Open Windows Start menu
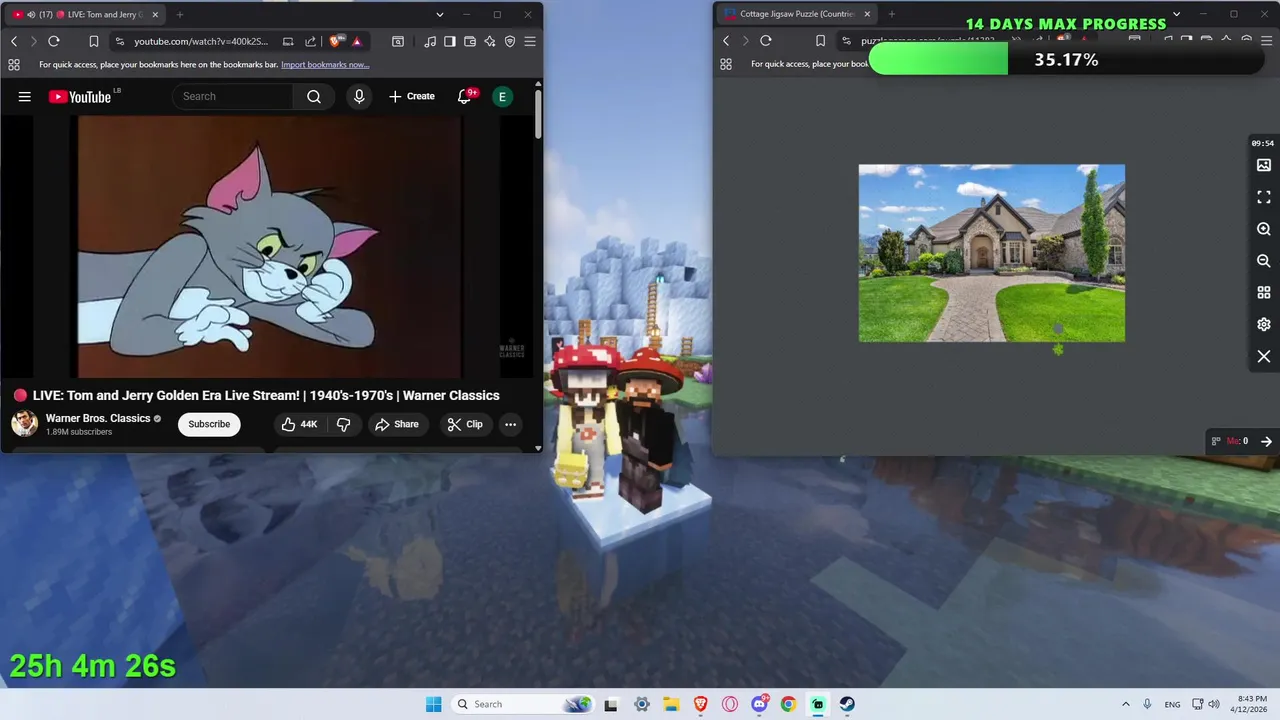This screenshot has width=1280, height=720. pyautogui.click(x=433, y=704)
